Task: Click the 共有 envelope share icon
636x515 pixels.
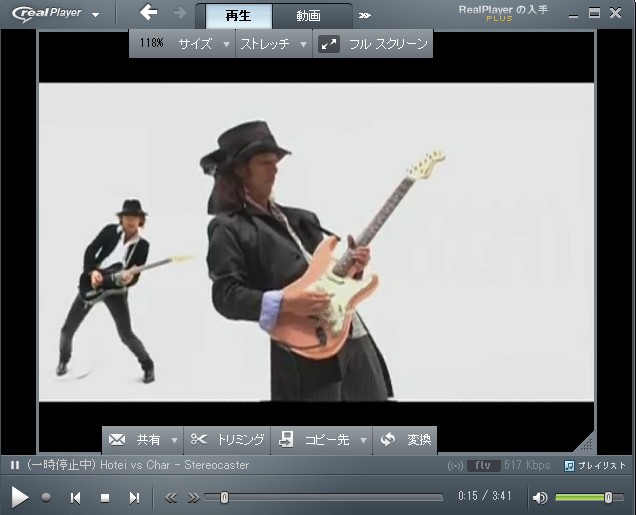Action: click(117, 440)
